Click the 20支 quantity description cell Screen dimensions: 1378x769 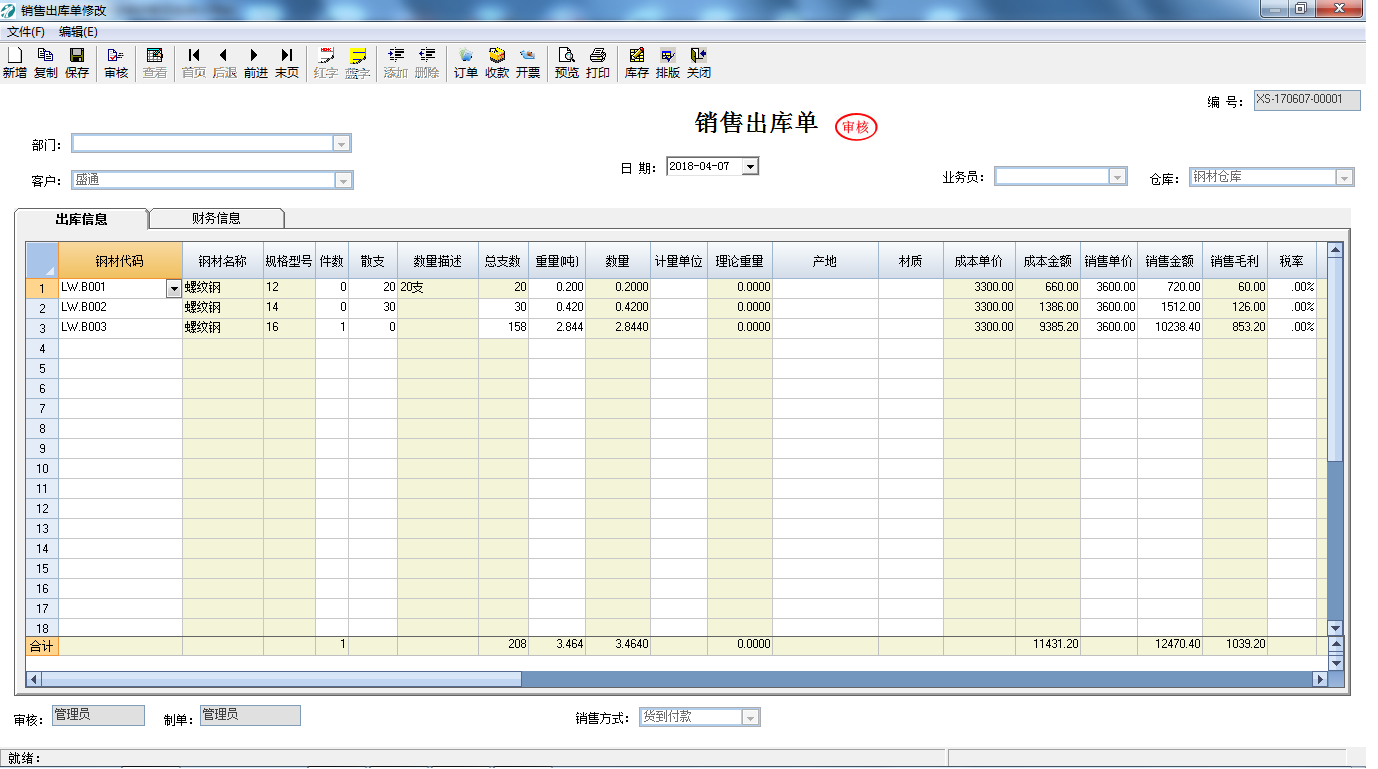[438, 288]
